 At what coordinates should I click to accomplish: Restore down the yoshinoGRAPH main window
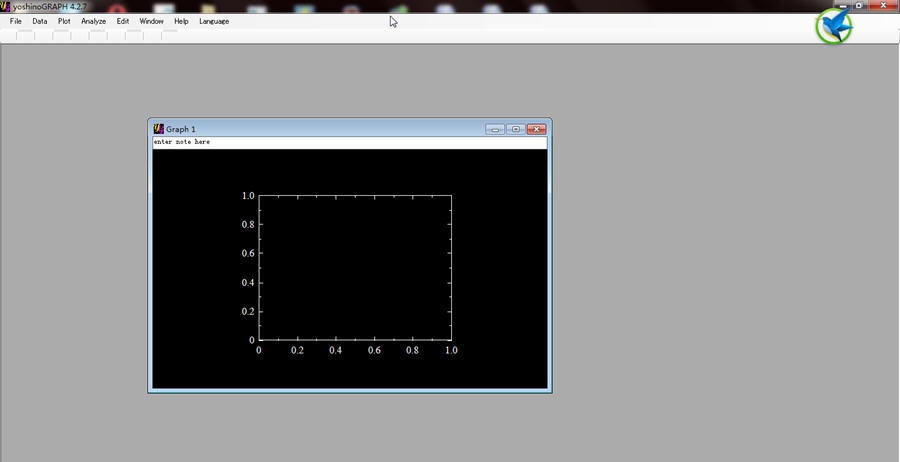click(859, 5)
